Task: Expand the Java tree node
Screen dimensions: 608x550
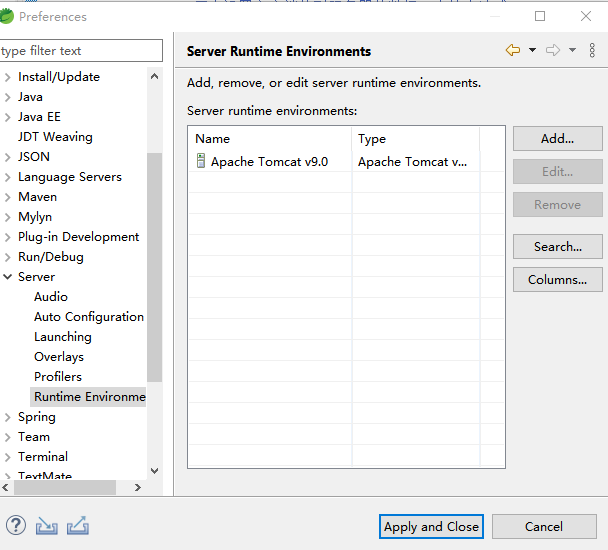Action: click(7, 97)
